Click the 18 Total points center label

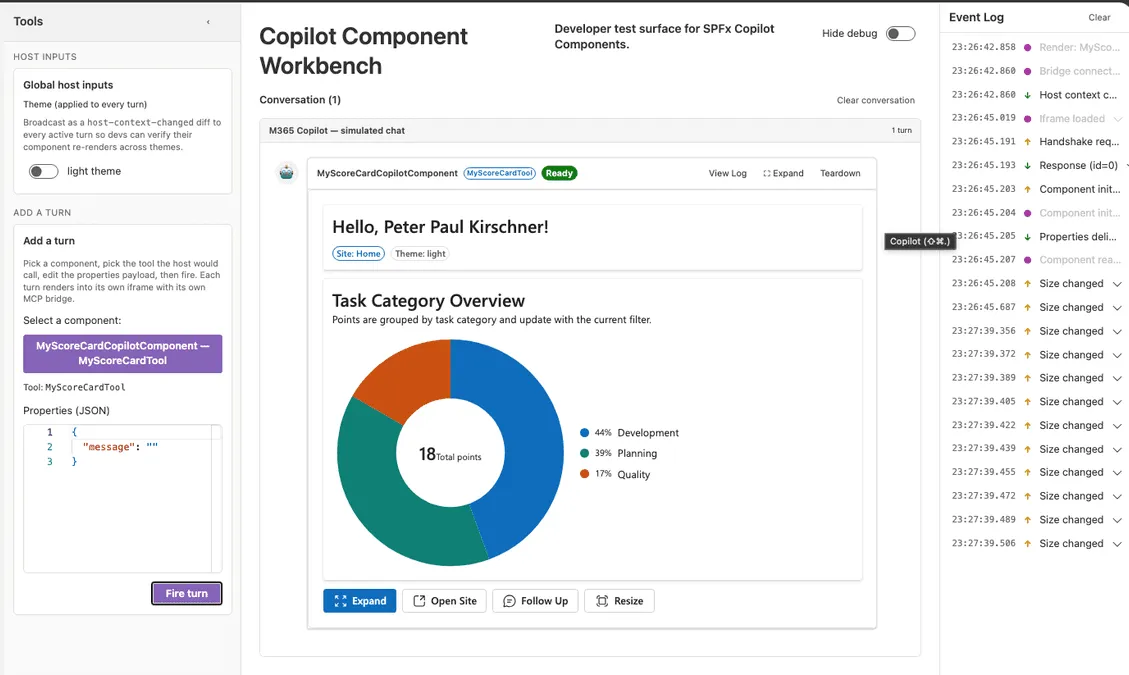pyautogui.click(x=450, y=455)
